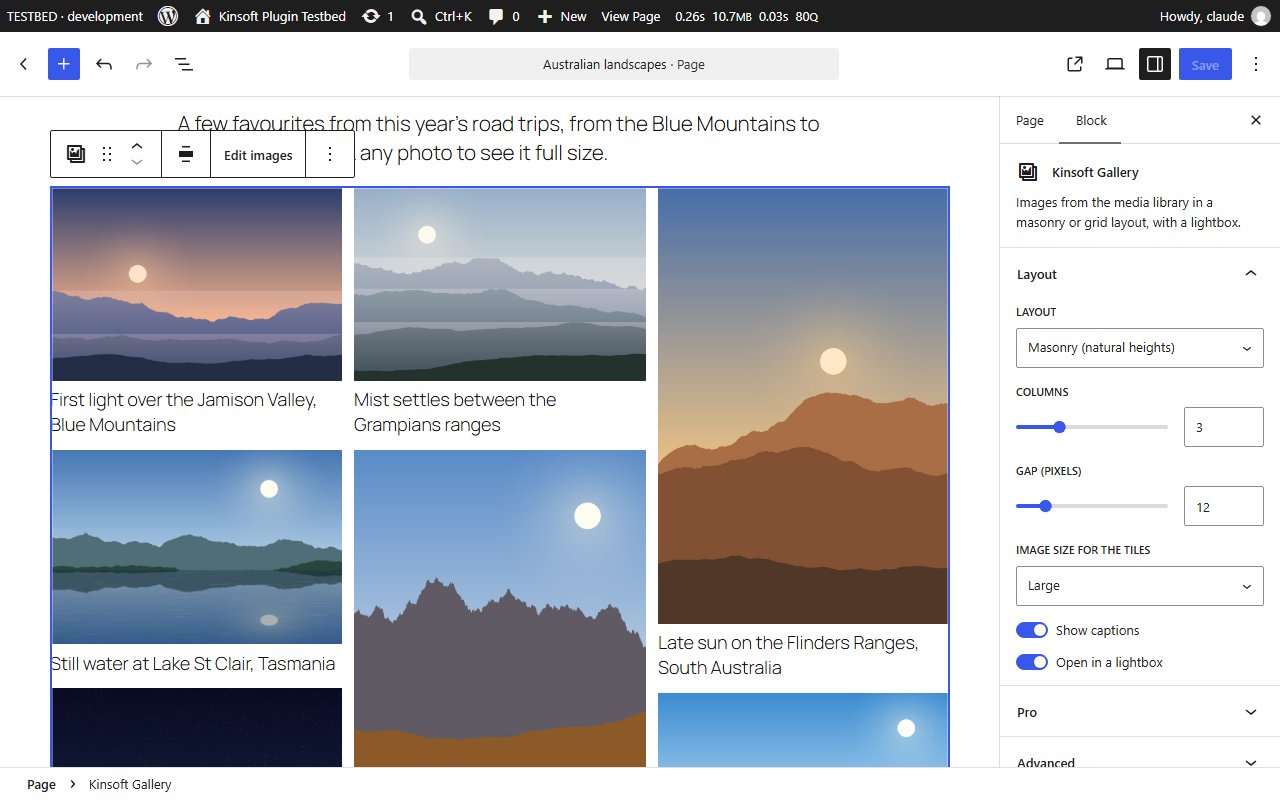Screen dimensions: 1280x800
Task: Click the Gap pixels number field
Action: [x=1224, y=506]
